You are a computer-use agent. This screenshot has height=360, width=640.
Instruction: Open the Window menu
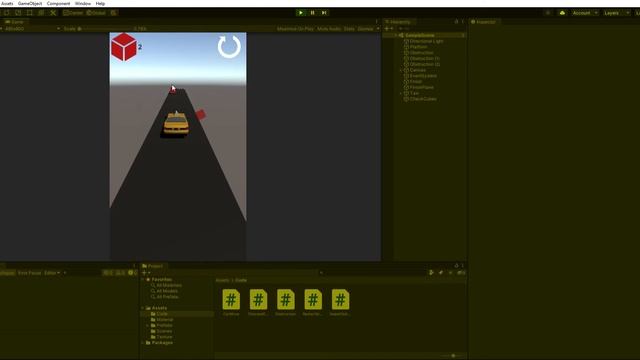[83, 3]
